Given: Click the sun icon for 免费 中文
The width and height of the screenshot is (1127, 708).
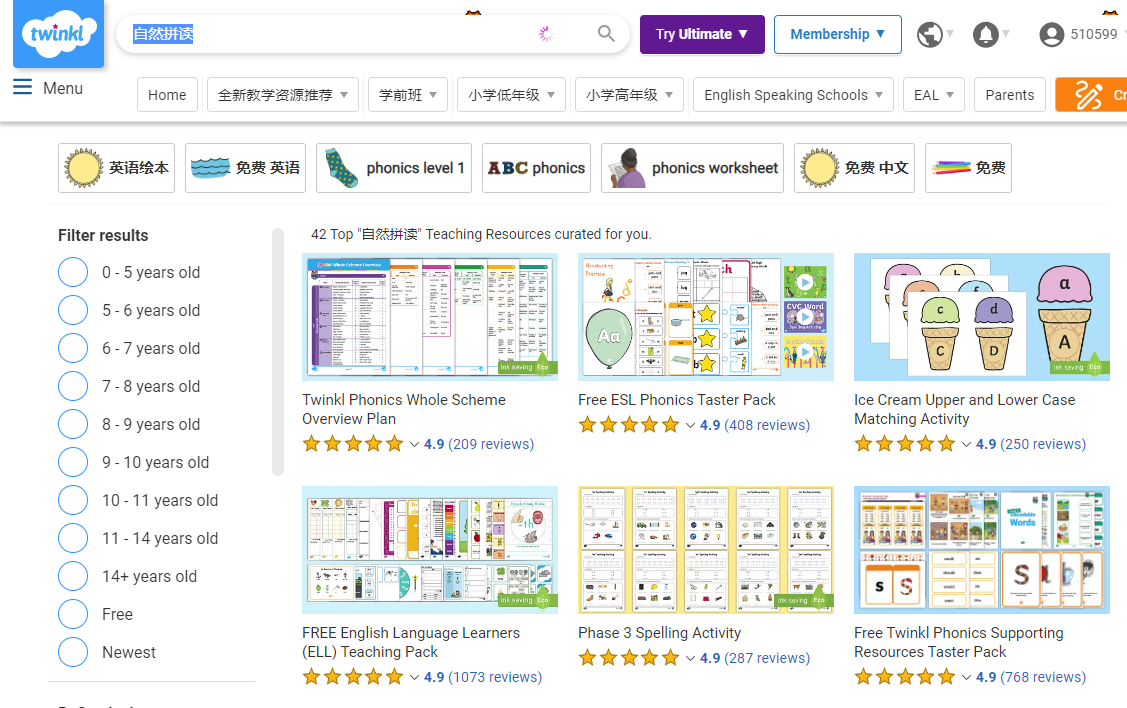Looking at the screenshot, I should (x=819, y=168).
